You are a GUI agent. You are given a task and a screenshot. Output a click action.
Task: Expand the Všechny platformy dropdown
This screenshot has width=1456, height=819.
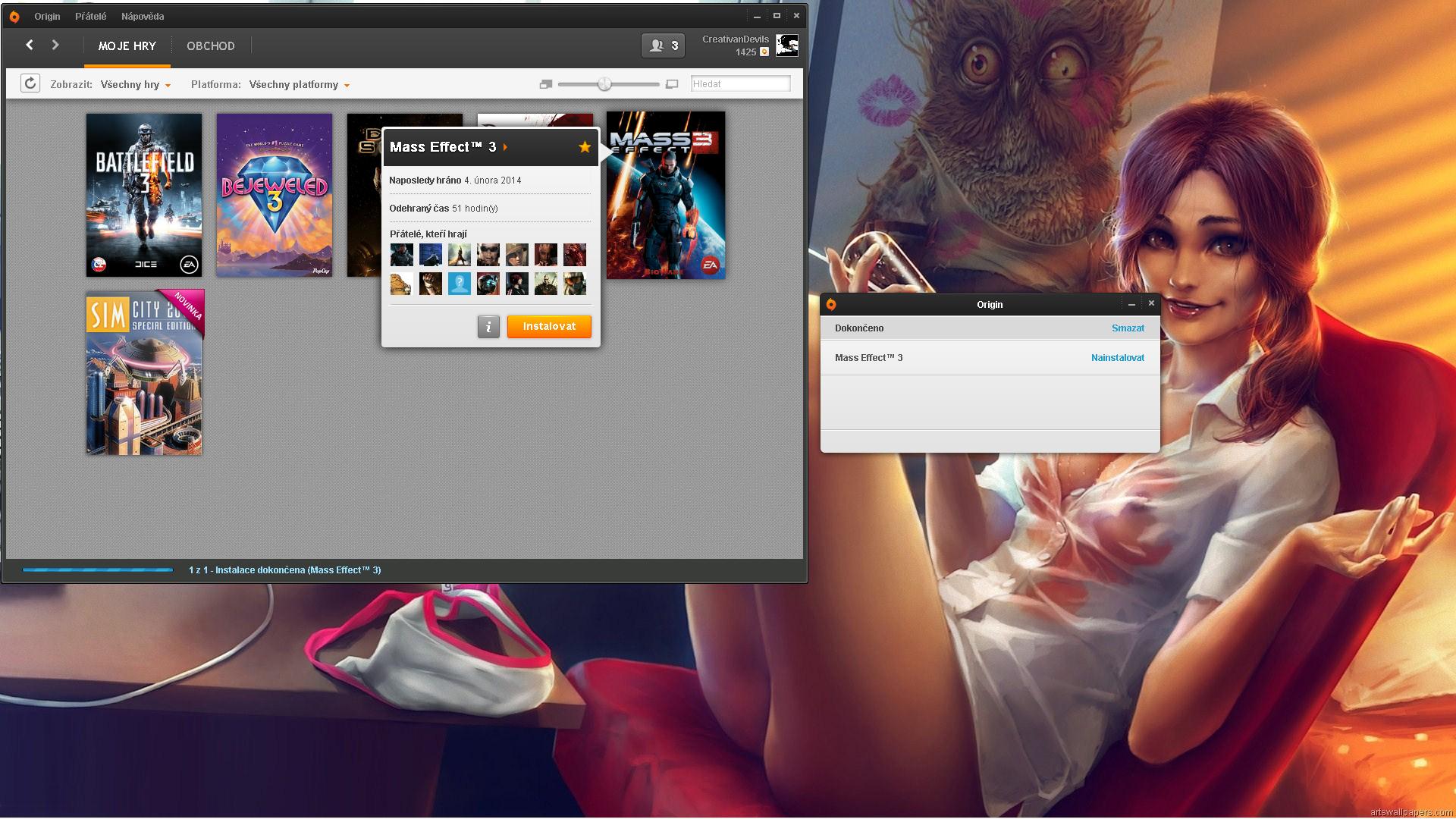pyautogui.click(x=300, y=85)
